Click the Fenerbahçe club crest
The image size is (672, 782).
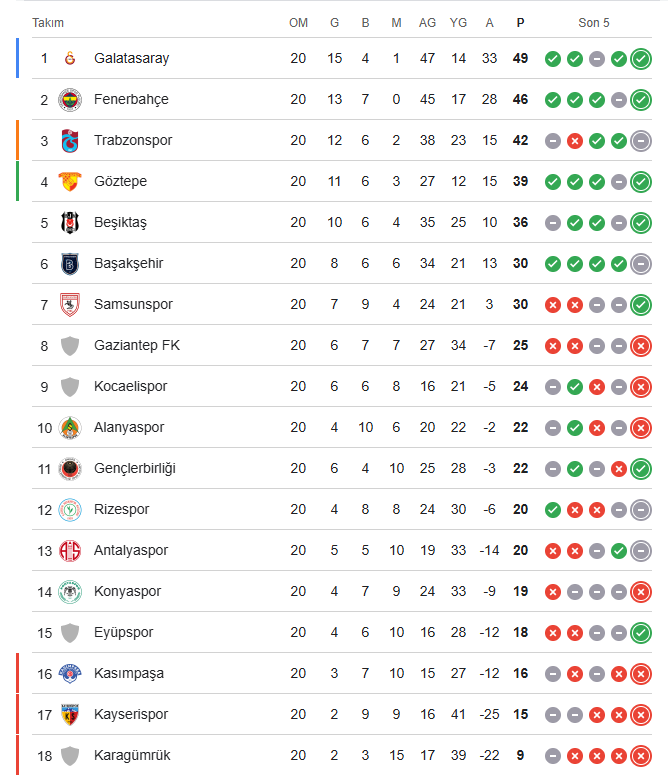(x=70, y=100)
